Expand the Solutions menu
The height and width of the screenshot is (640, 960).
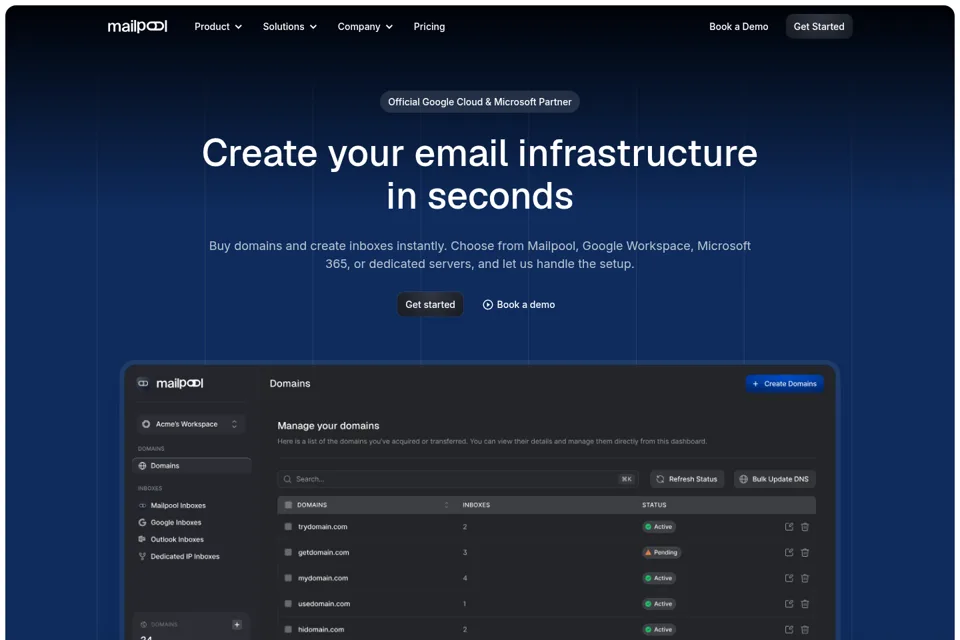point(290,27)
